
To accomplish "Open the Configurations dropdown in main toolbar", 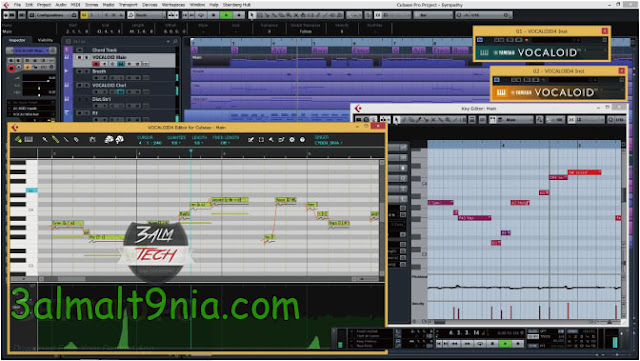I will [x=53, y=15].
